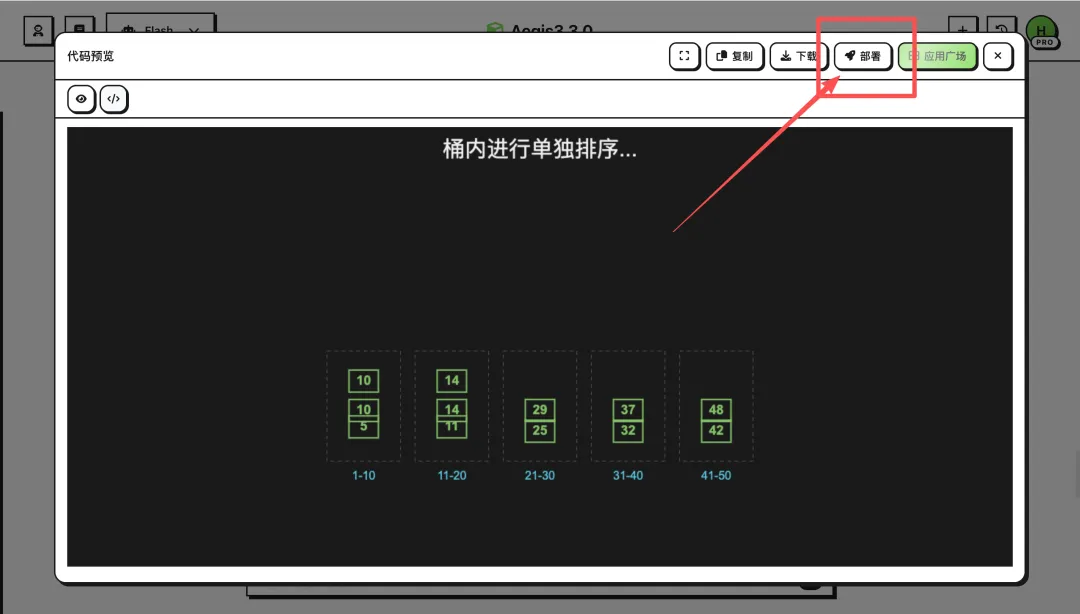Screen dimensions: 1080x614
Task: Select the 31-40 bucket label
Action: [627, 475]
